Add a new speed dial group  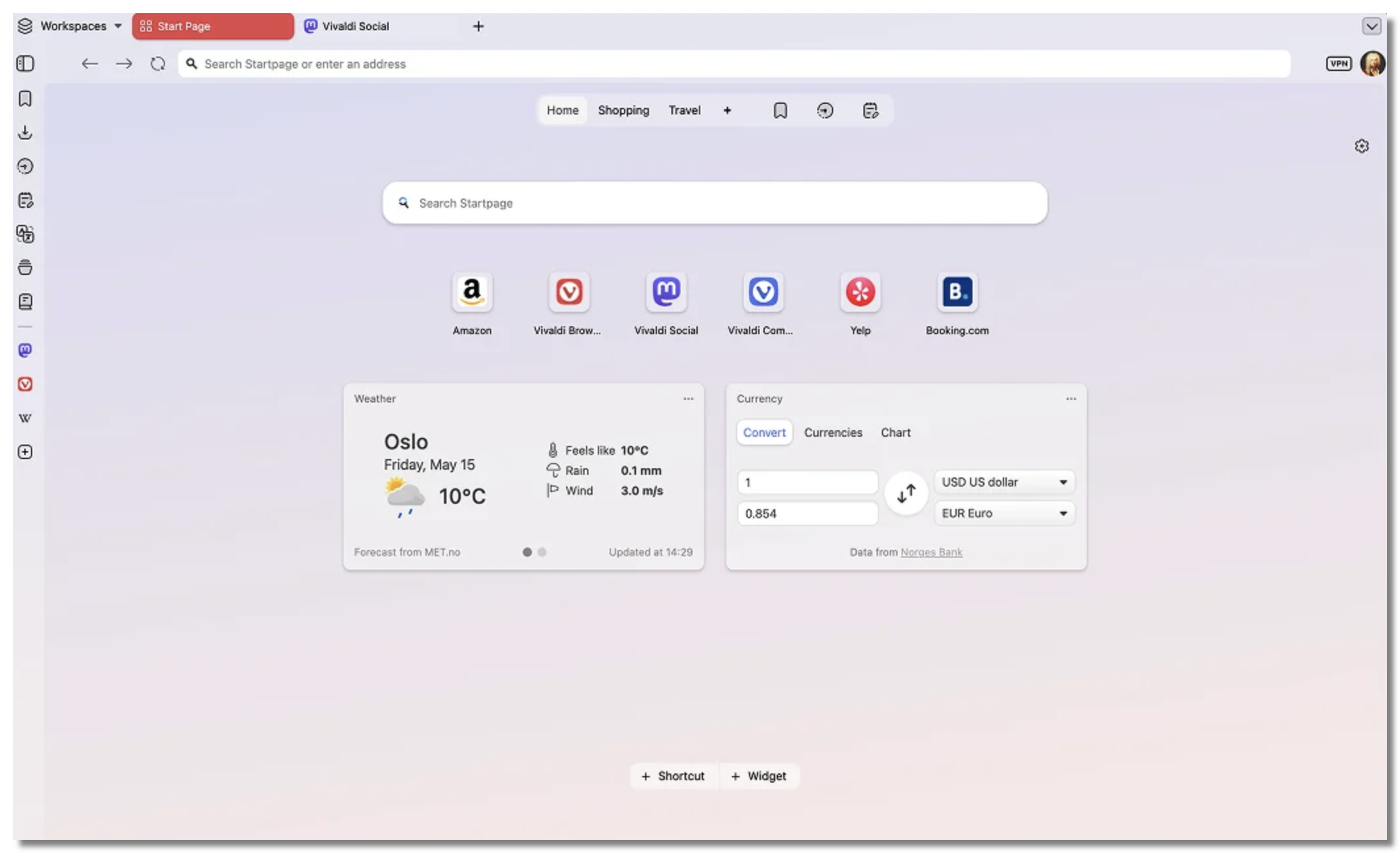click(727, 110)
